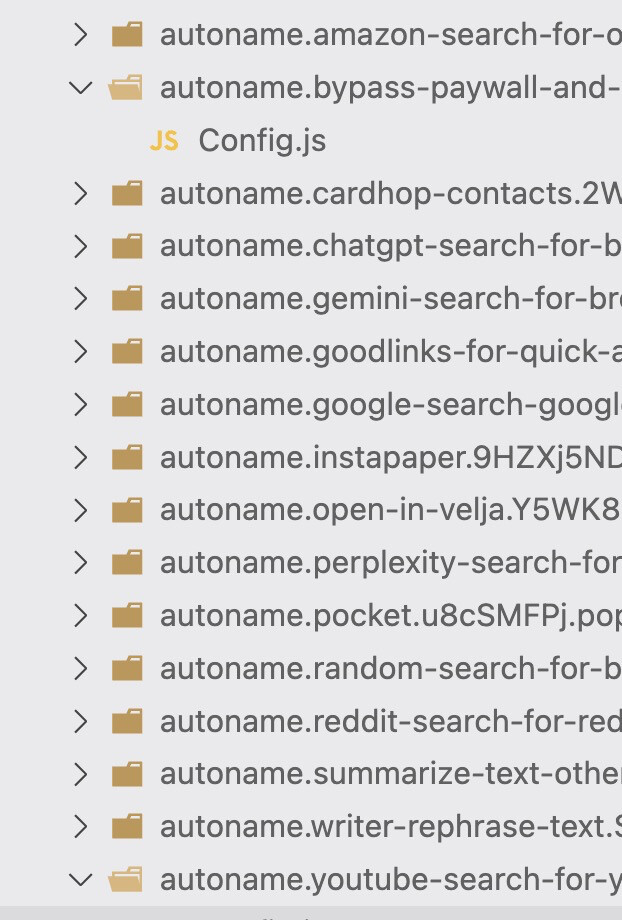This screenshot has height=920, width=622.
Task: Click the cardhop-contacts folder icon
Action: tap(127, 192)
